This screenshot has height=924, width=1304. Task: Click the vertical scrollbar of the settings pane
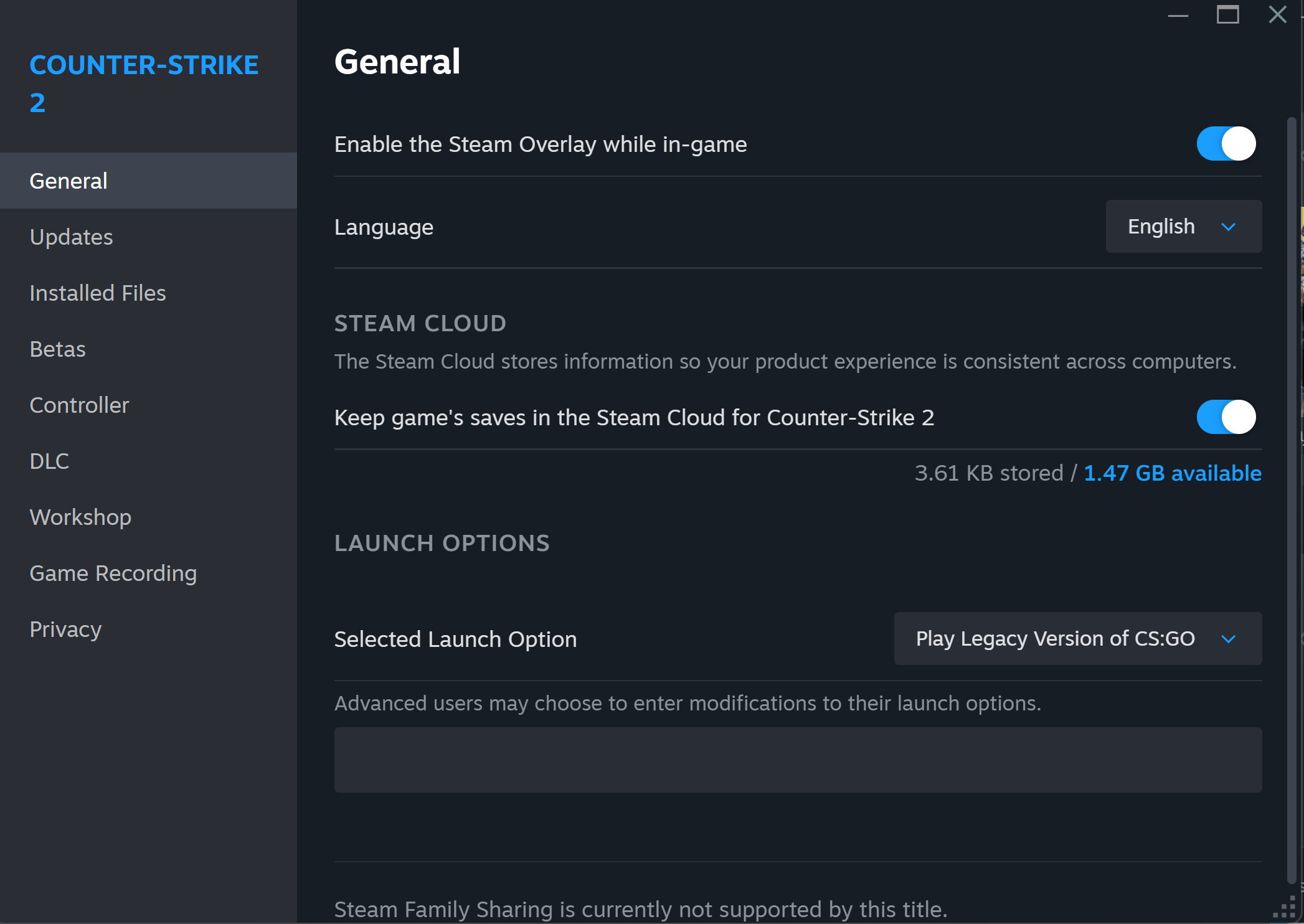coord(1292,499)
